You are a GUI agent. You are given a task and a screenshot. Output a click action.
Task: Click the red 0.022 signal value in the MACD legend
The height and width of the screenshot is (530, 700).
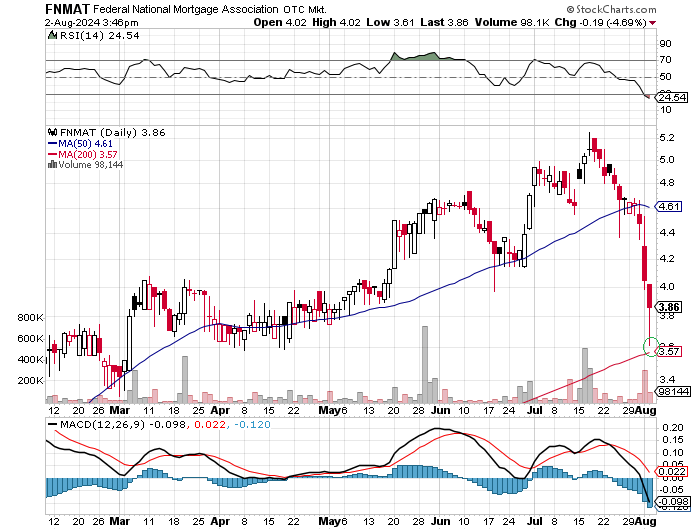click(x=210, y=425)
